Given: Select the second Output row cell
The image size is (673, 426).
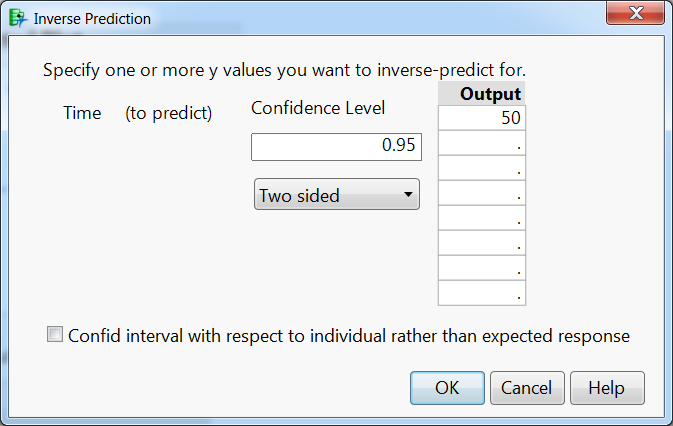Looking at the screenshot, I should [482, 143].
